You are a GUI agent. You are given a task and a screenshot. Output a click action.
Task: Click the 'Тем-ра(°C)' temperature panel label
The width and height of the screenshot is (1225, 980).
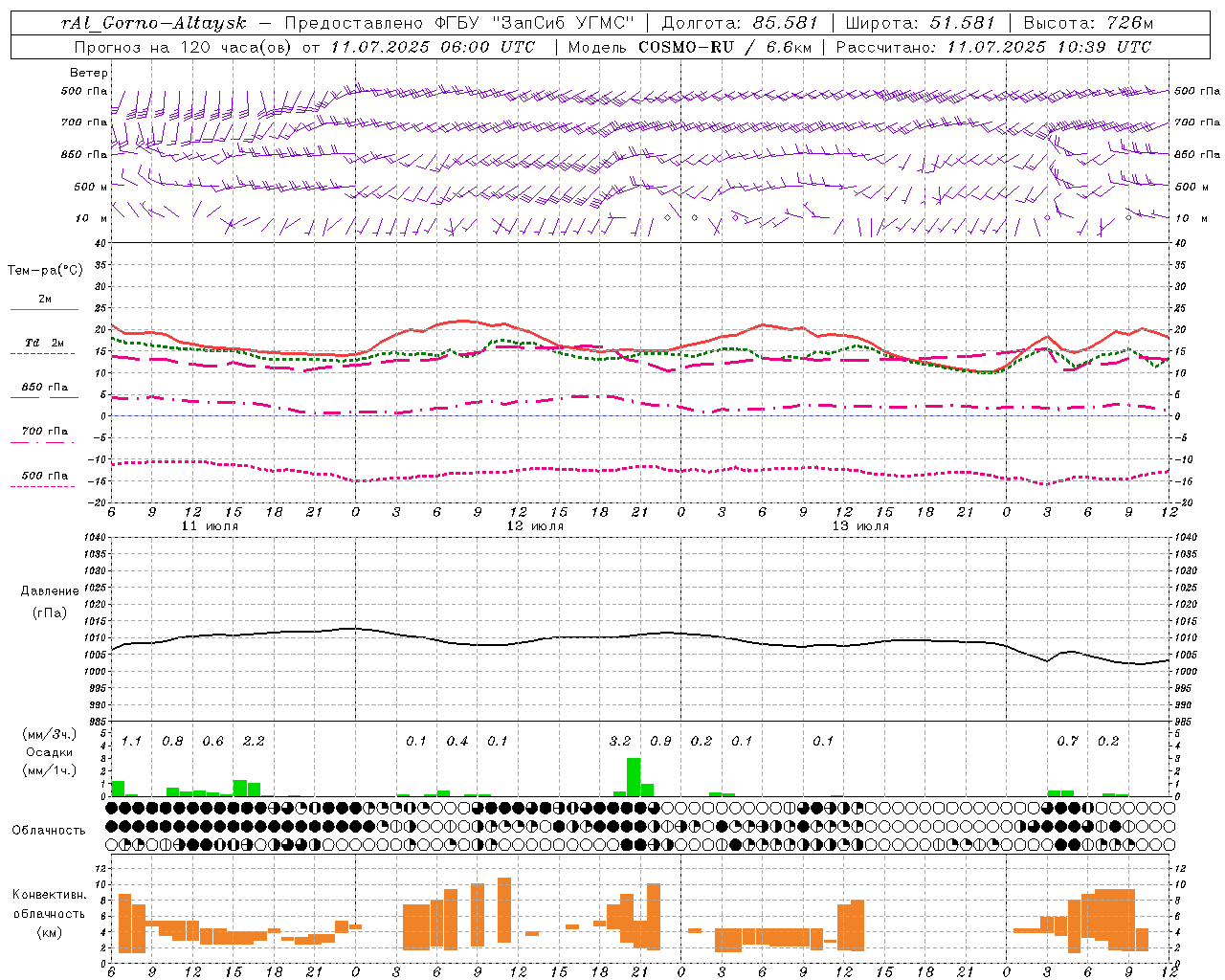click(45, 271)
